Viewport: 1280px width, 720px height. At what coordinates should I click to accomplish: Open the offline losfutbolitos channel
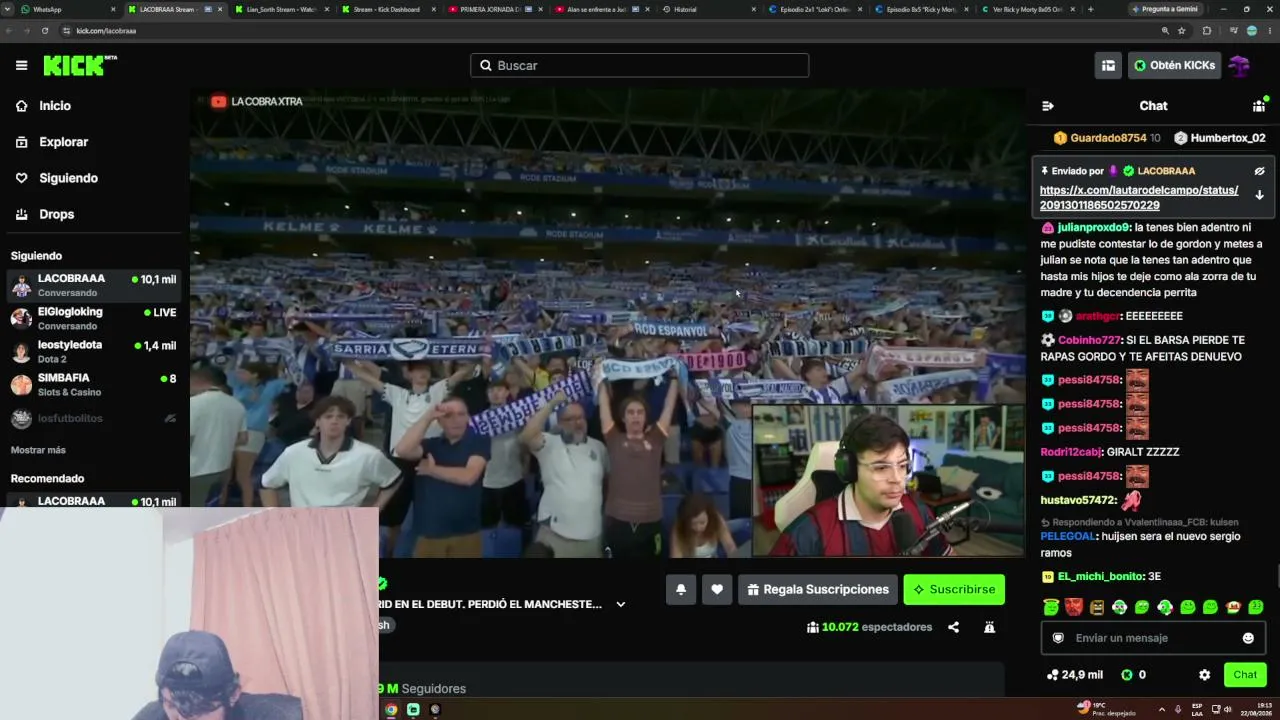94,418
